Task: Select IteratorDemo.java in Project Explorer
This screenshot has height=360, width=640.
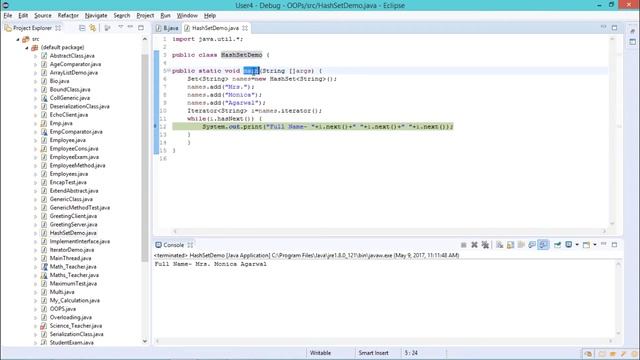Action: pyautogui.click(x=71, y=250)
